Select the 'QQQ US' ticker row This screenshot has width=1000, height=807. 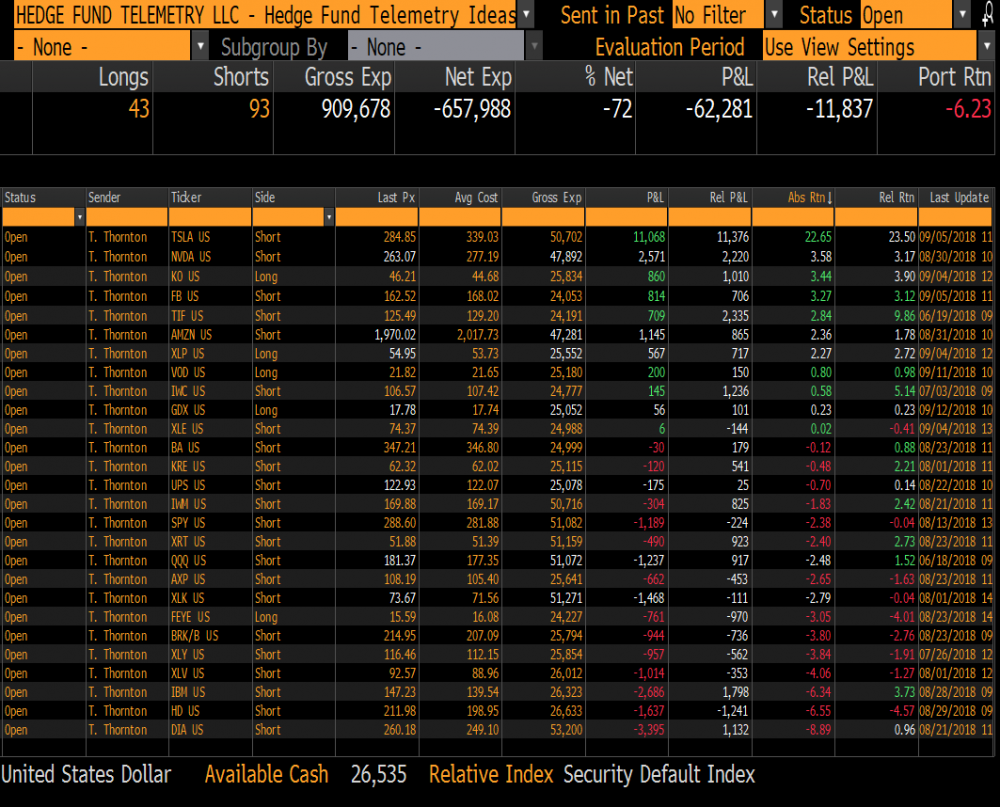(x=497, y=560)
